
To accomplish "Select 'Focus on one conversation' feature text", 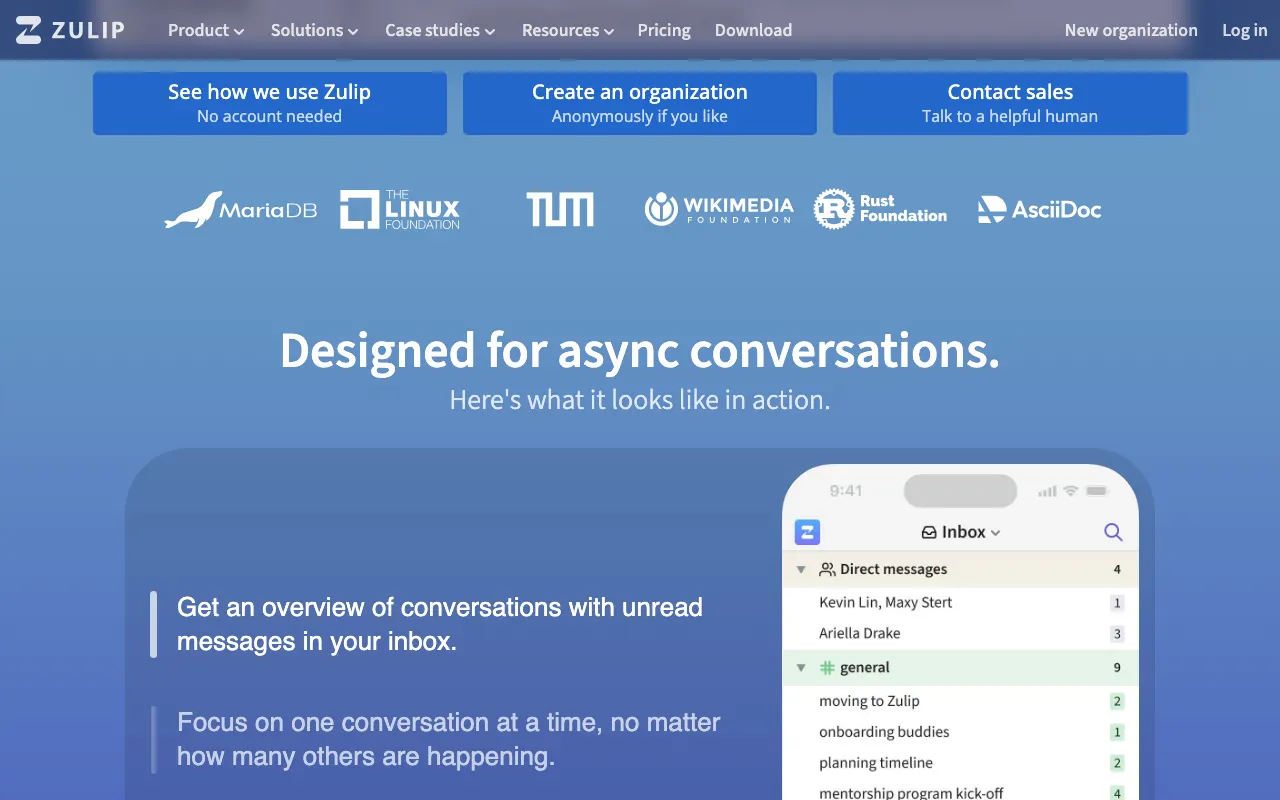I will (448, 739).
